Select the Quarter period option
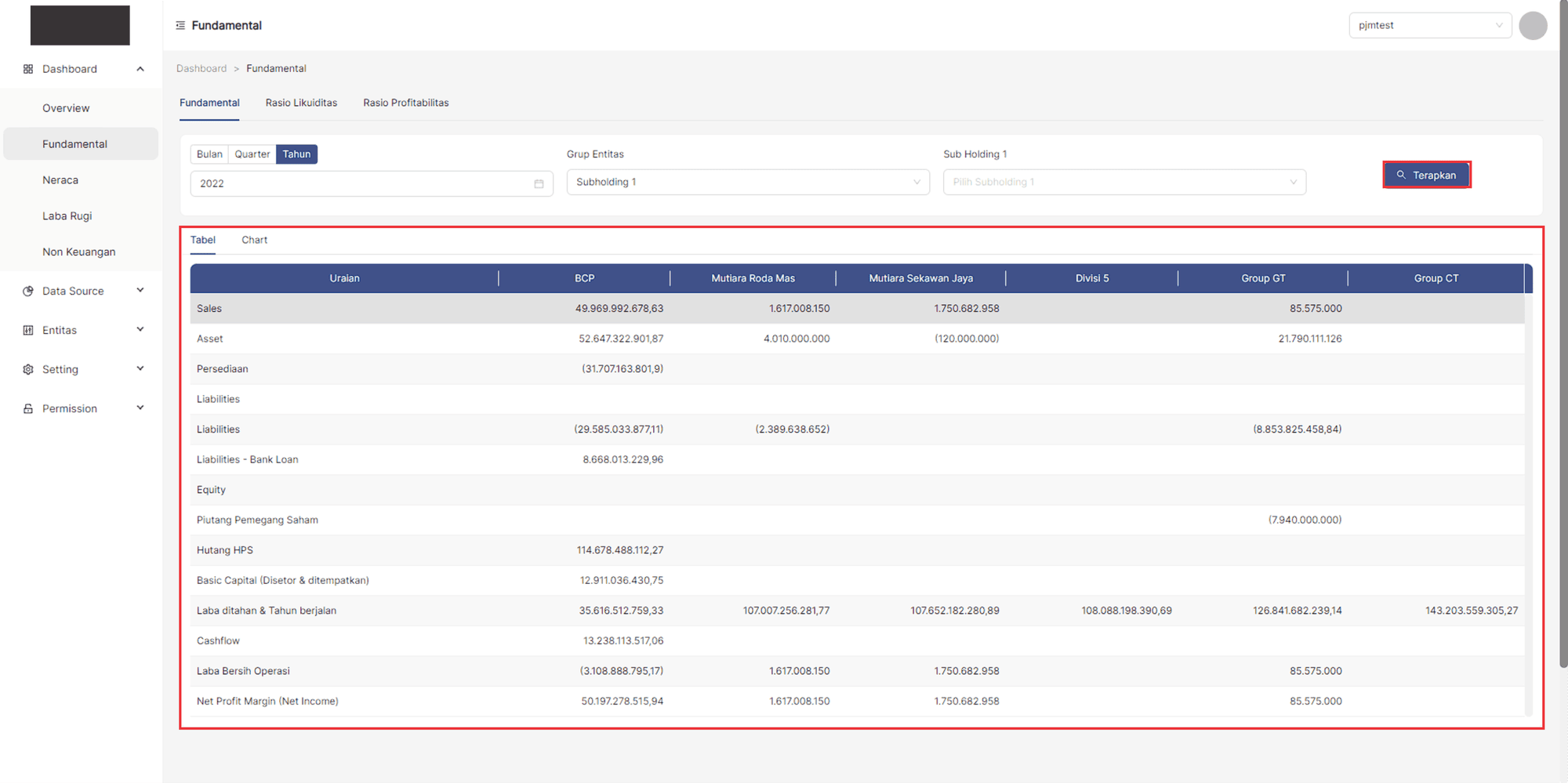Image resolution: width=1568 pixels, height=783 pixels. pyautogui.click(x=252, y=154)
